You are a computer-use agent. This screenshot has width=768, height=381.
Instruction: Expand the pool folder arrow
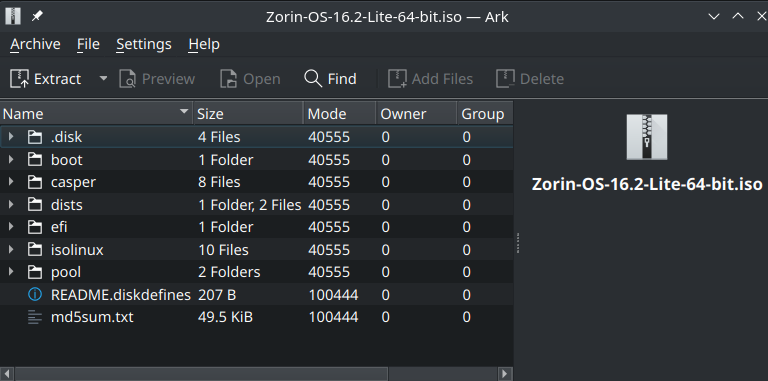pos(11,272)
